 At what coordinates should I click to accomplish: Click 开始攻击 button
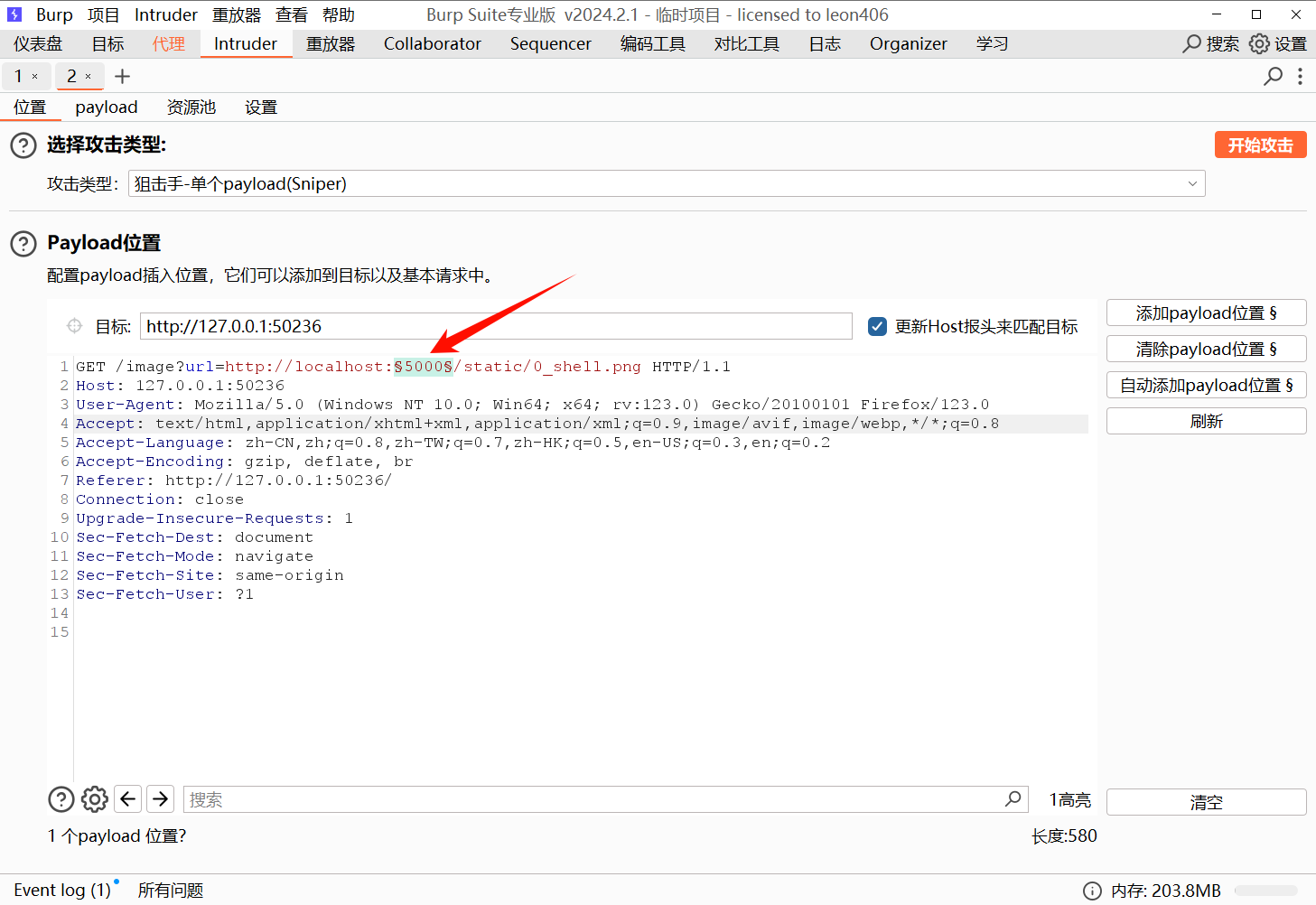click(1261, 145)
